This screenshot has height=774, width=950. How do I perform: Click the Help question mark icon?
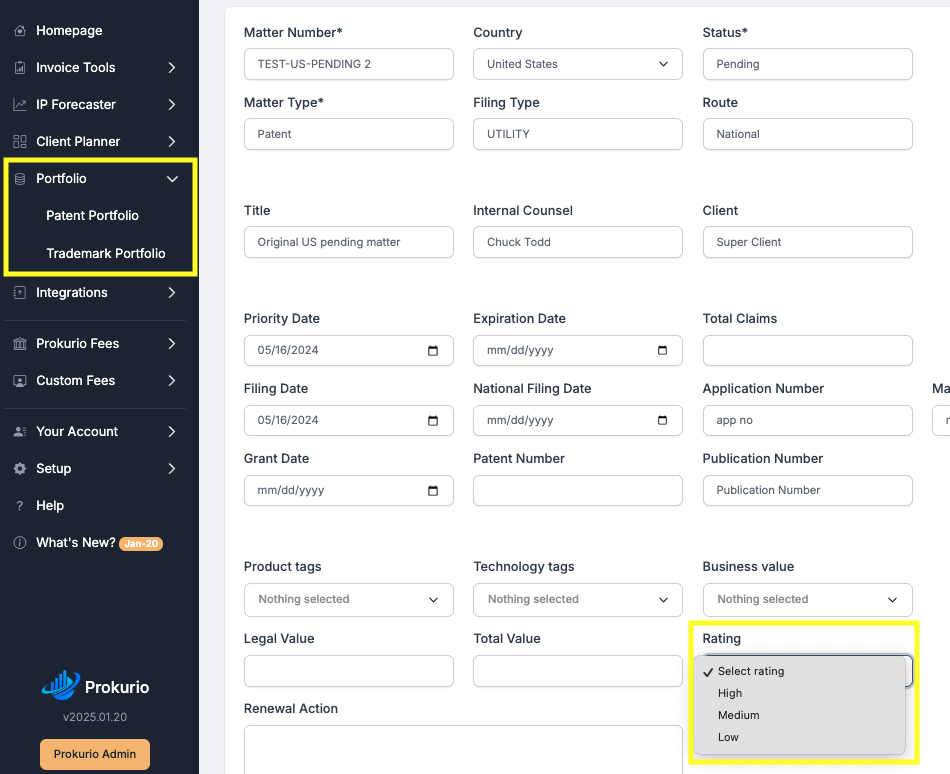click(20, 506)
